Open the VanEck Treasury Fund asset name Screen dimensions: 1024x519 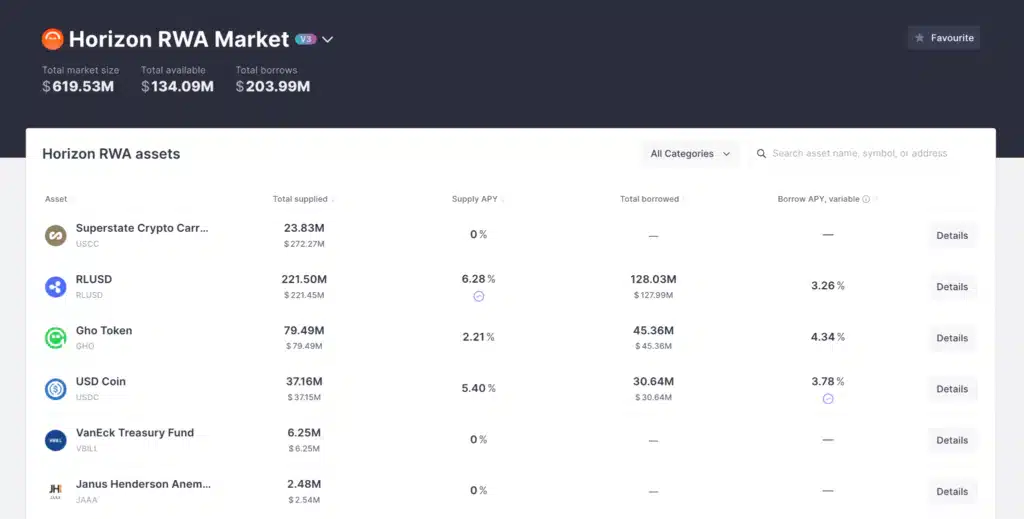pyautogui.click(x=134, y=433)
